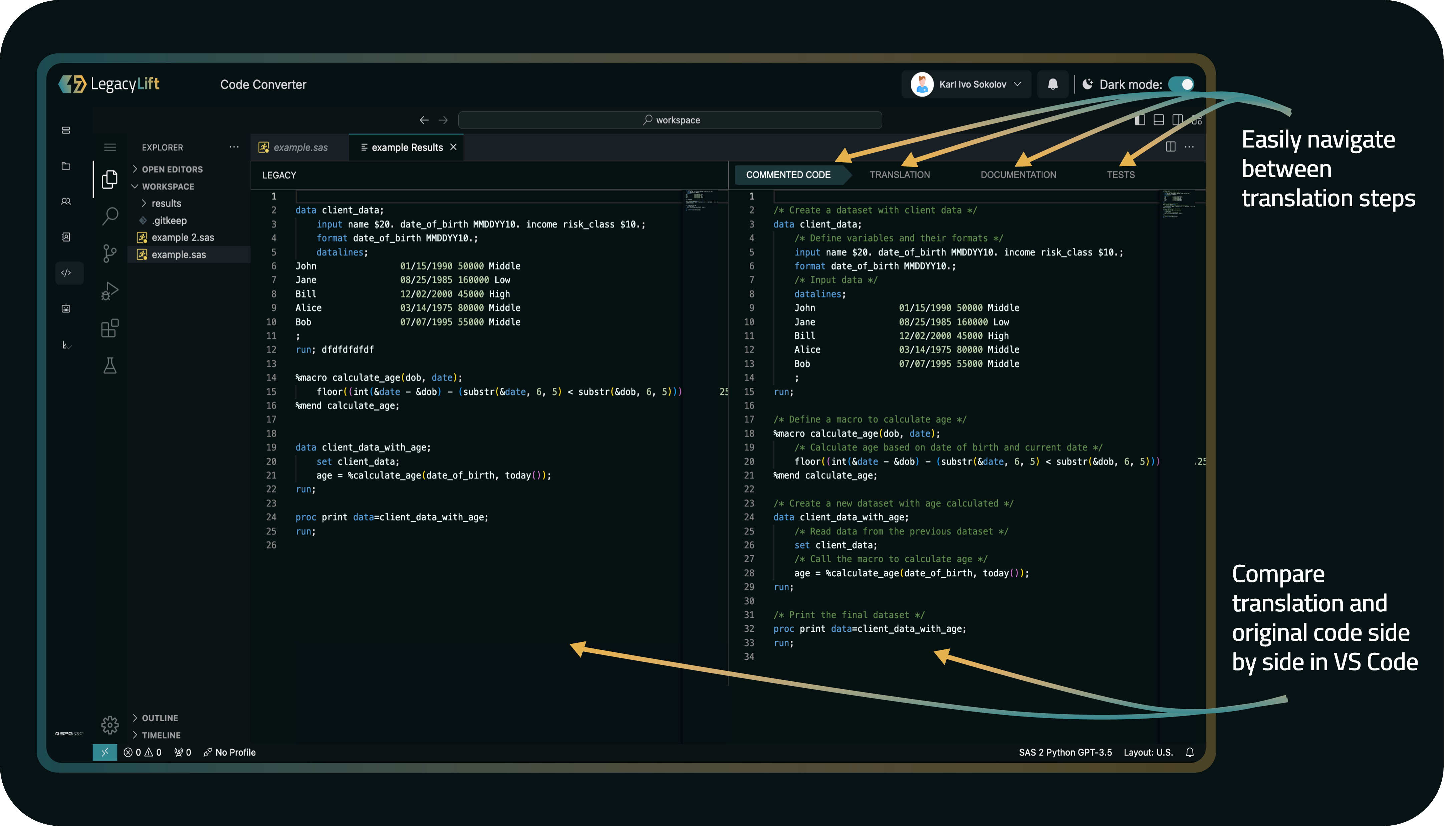Click the go forward arrow
1456x826 pixels.
click(443, 120)
